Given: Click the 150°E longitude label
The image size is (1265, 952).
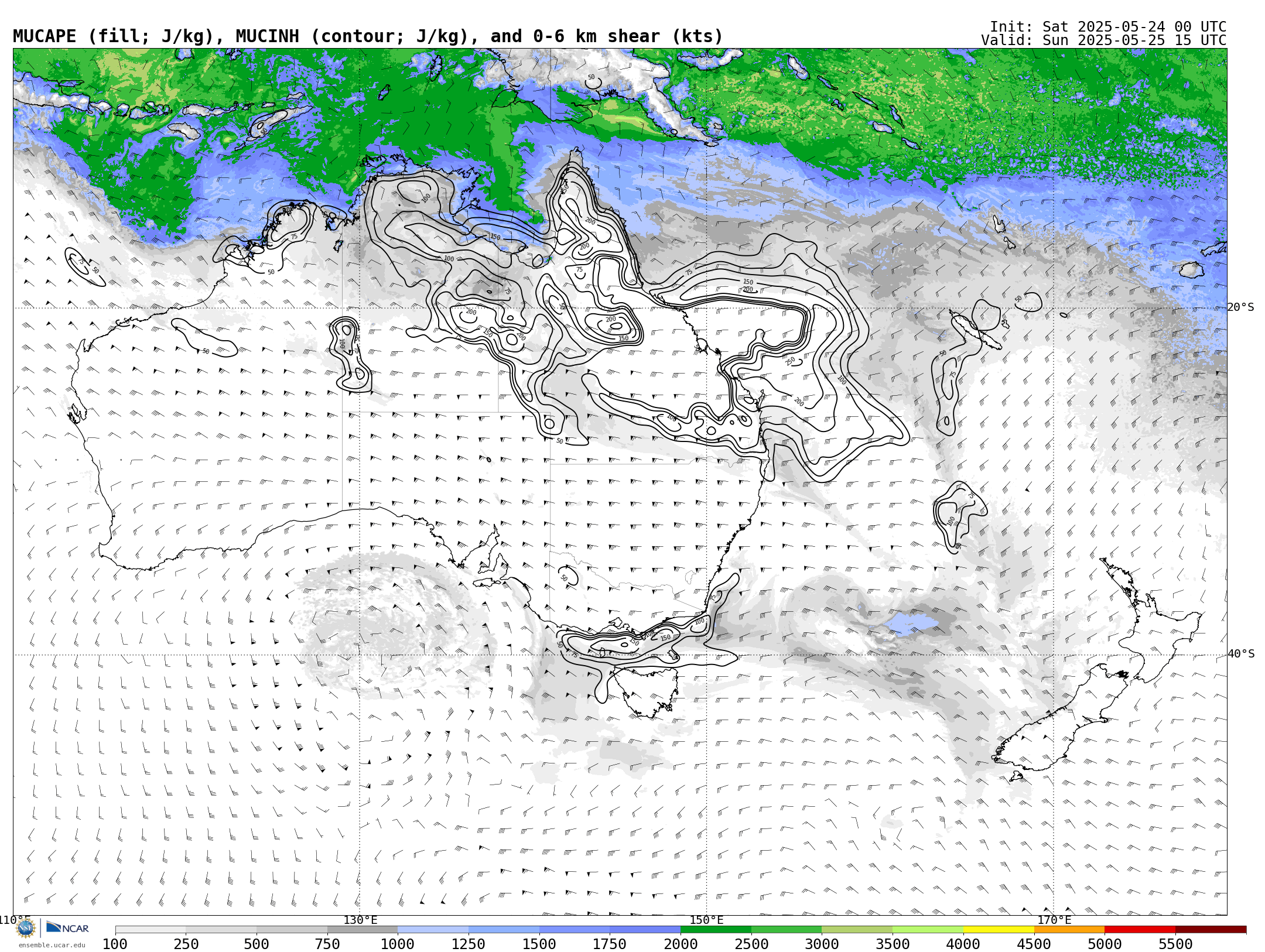Looking at the screenshot, I should 707,920.
